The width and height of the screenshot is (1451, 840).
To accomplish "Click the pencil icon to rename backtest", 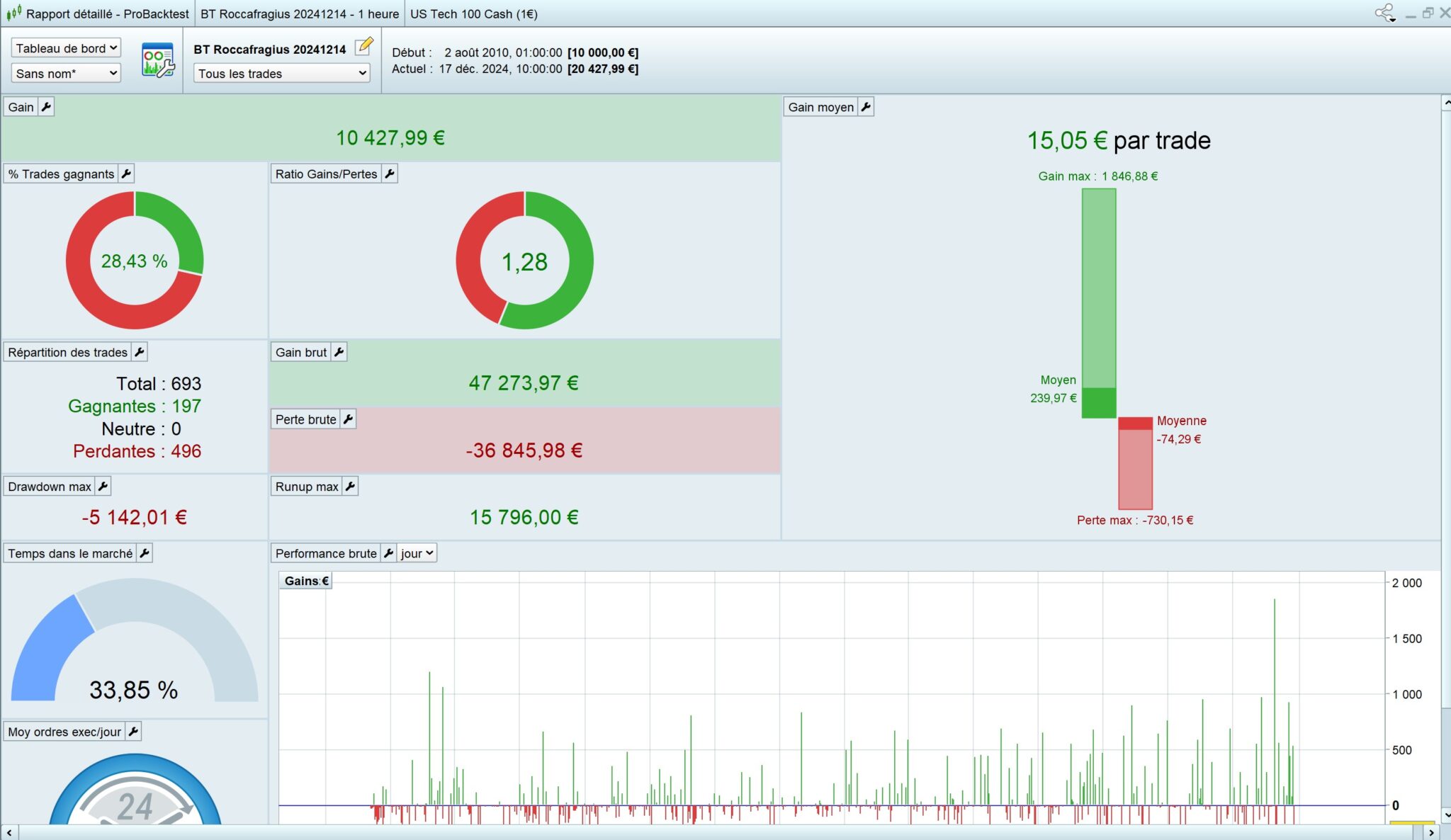I will click(363, 47).
